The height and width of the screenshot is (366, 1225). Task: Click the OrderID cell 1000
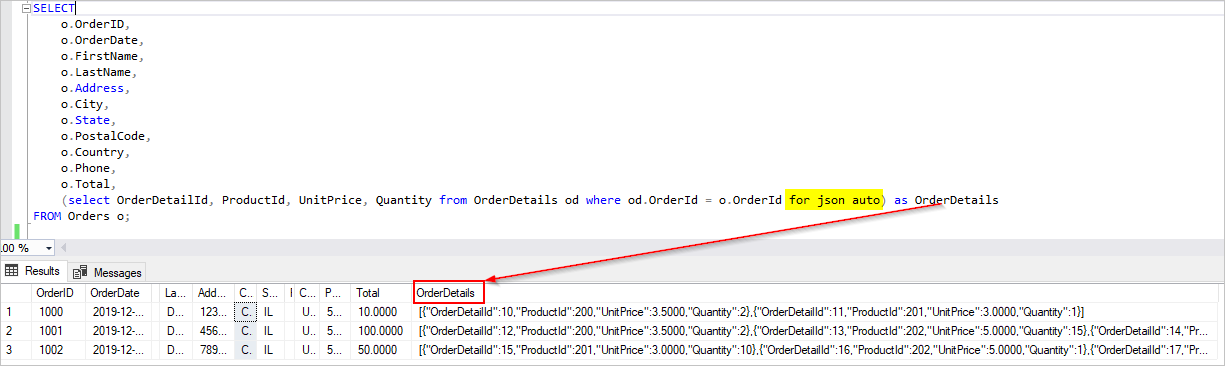pyautogui.click(x=57, y=311)
